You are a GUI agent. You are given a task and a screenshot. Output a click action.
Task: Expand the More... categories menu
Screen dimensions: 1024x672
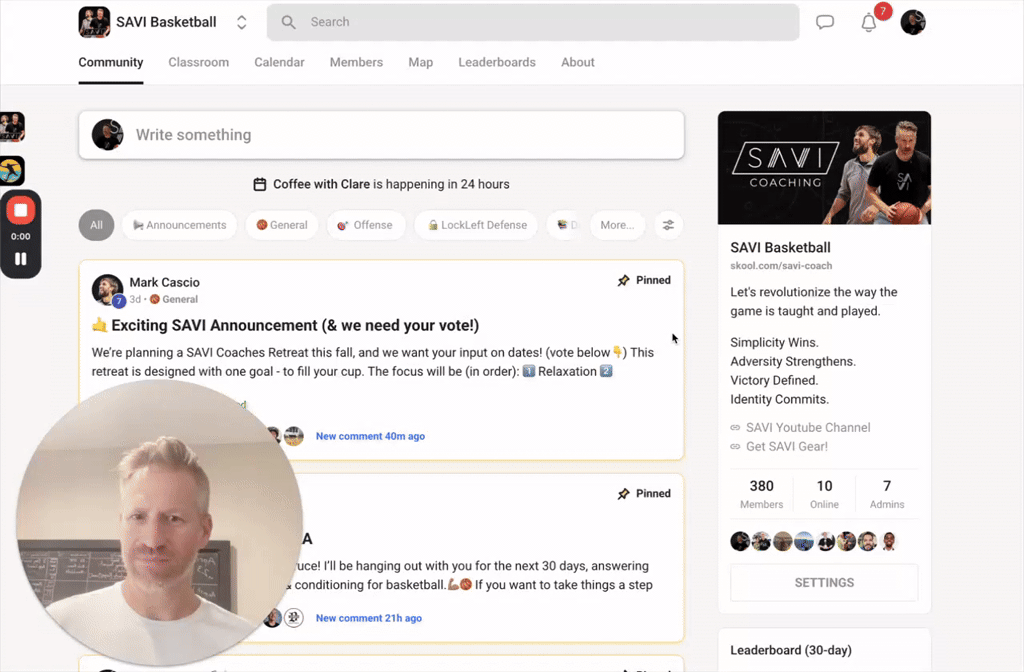[x=617, y=225]
